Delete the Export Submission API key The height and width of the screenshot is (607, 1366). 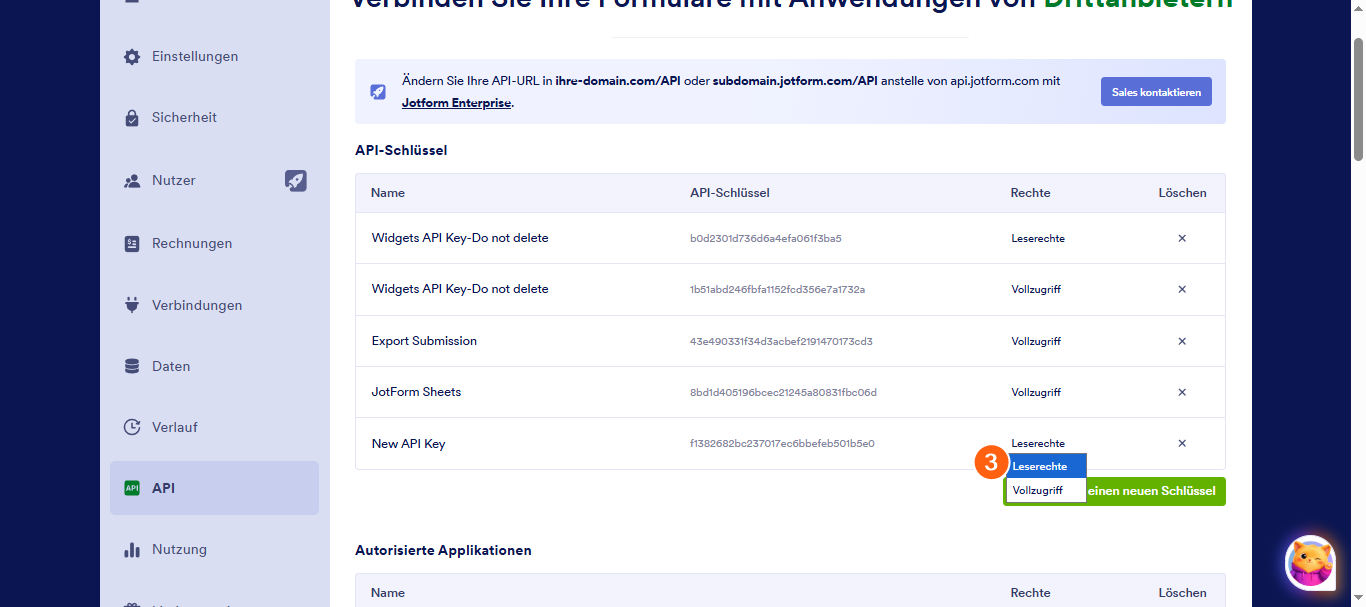pos(1182,341)
